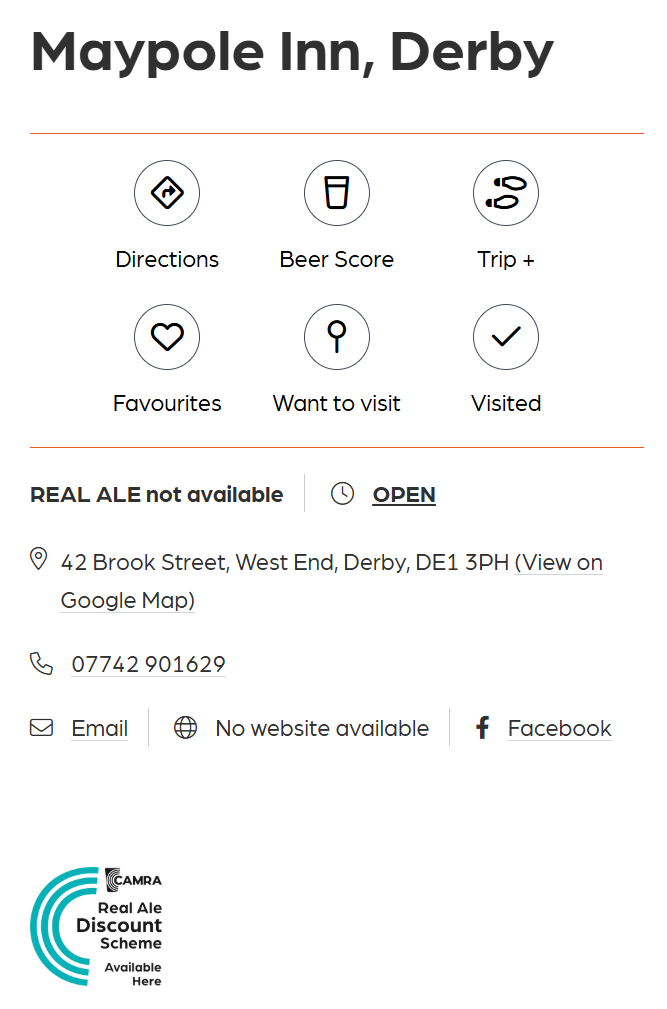Click the REAL ALE not available status
The width and height of the screenshot is (667, 1009).
157,494
